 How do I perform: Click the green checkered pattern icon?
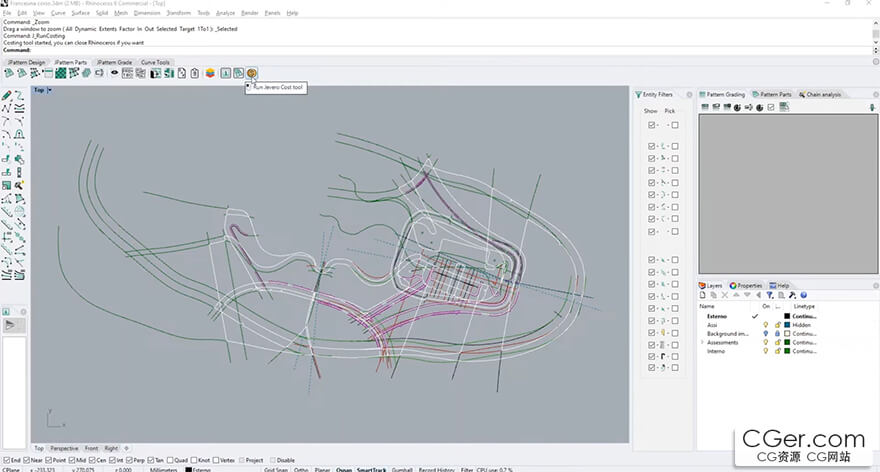61,73
